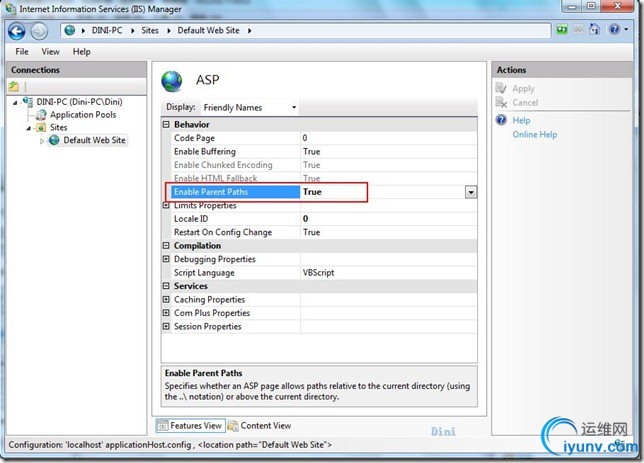Open Help in the Actions pane

[521, 120]
